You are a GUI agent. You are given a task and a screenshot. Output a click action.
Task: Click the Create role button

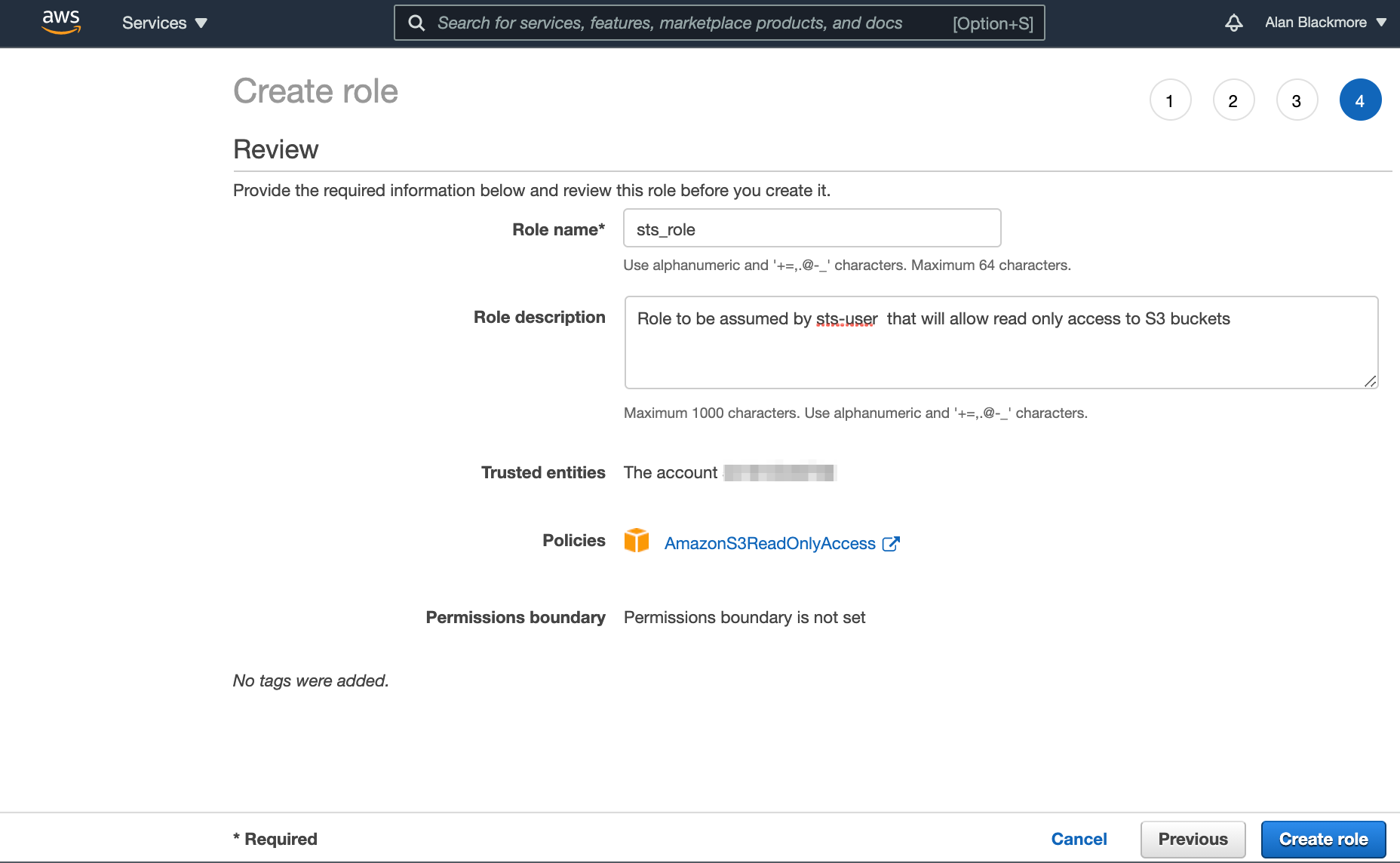[1323, 838]
